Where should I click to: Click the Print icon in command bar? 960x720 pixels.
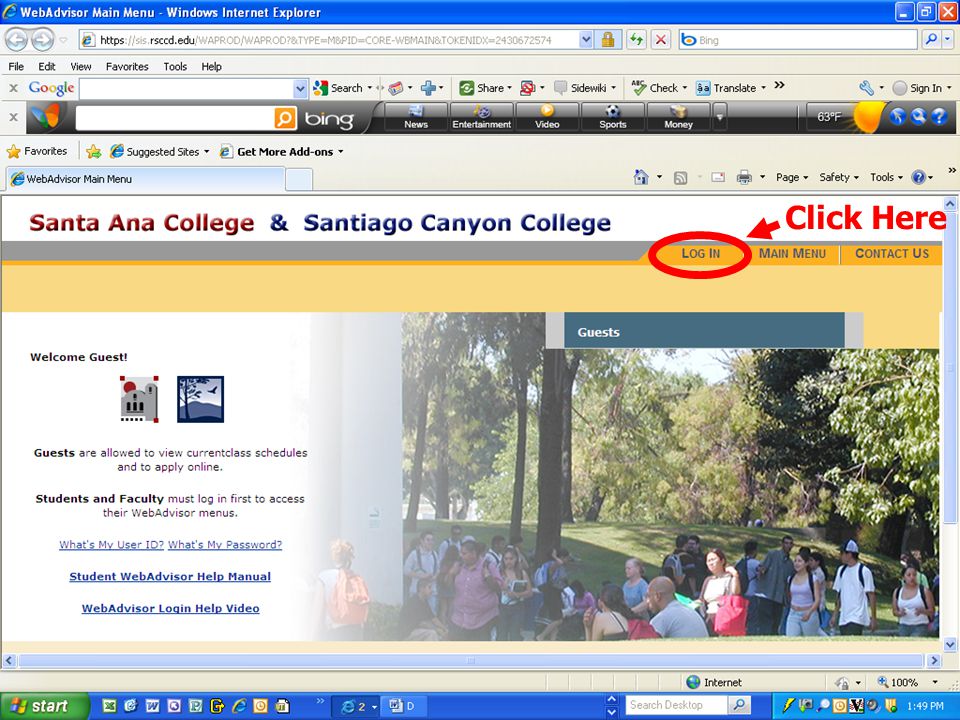[744, 178]
